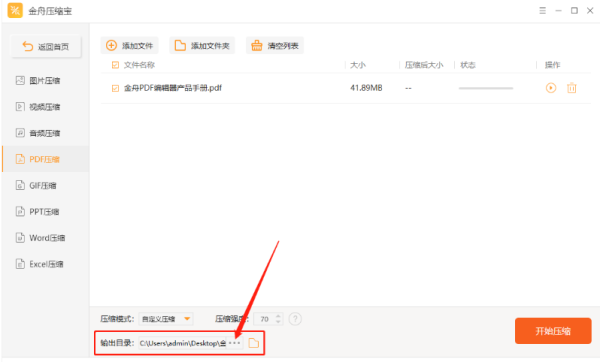The width and height of the screenshot is (600, 362).
Task: Click 添加文件 button
Action: (129, 46)
